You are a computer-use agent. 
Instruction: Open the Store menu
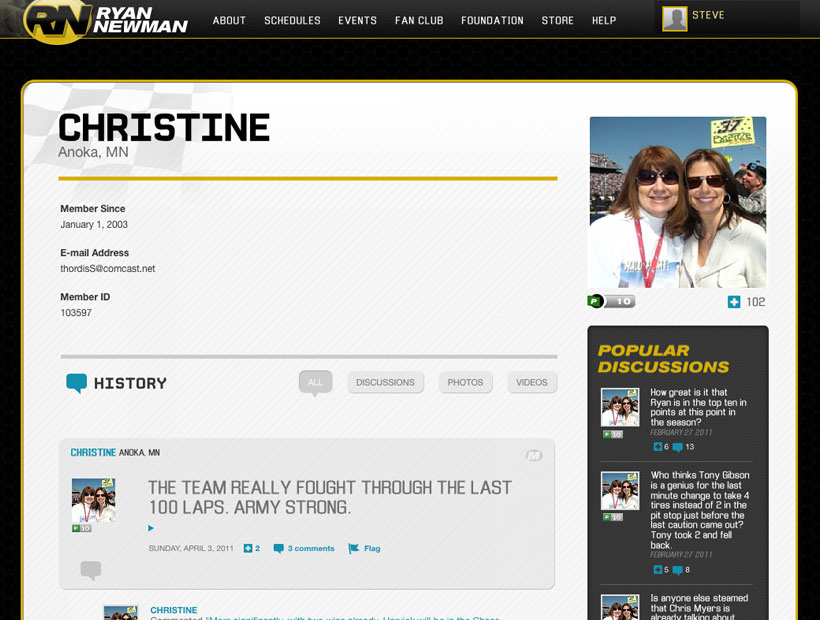557,20
